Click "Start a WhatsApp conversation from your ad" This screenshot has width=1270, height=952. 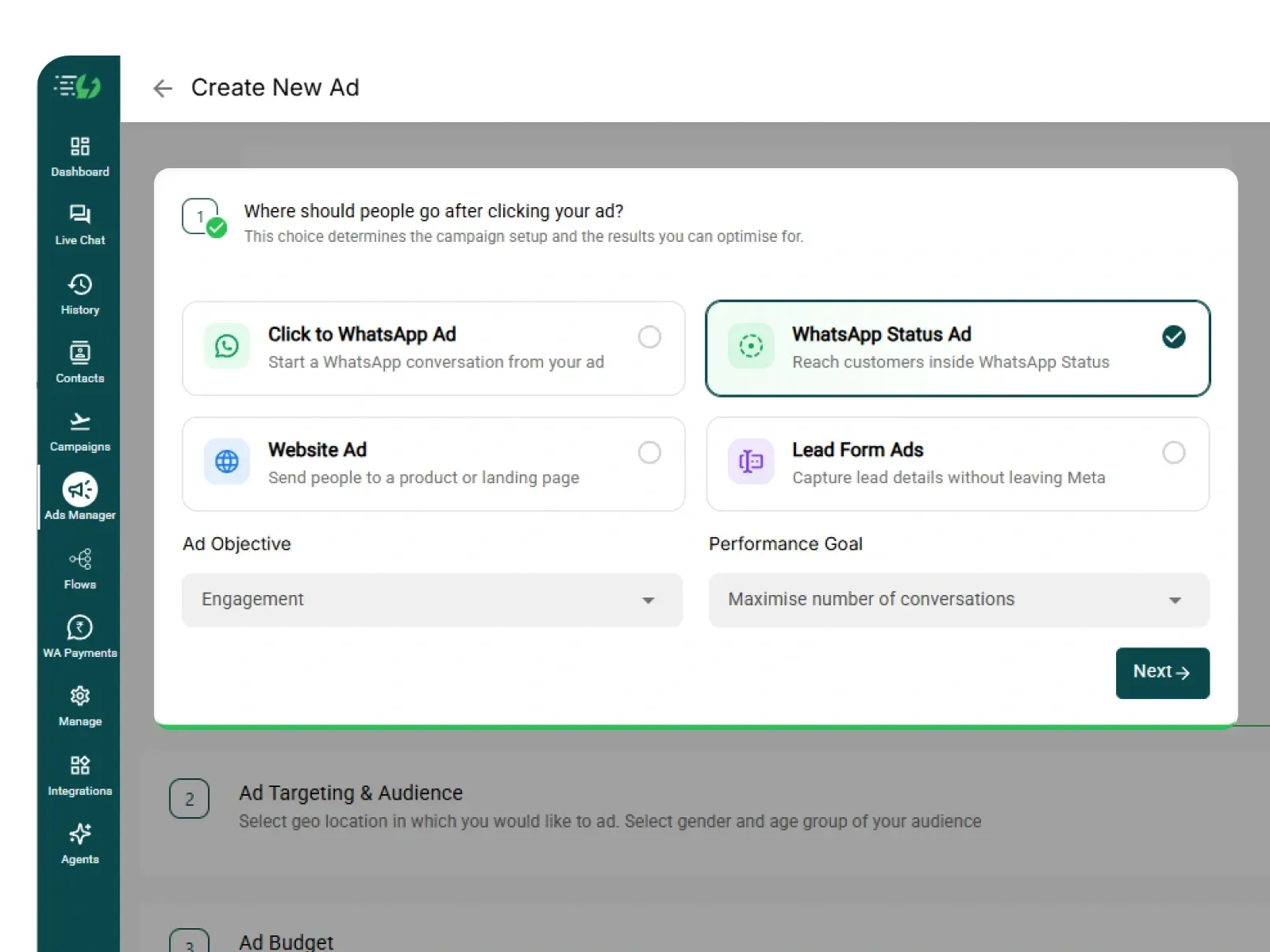(x=436, y=363)
